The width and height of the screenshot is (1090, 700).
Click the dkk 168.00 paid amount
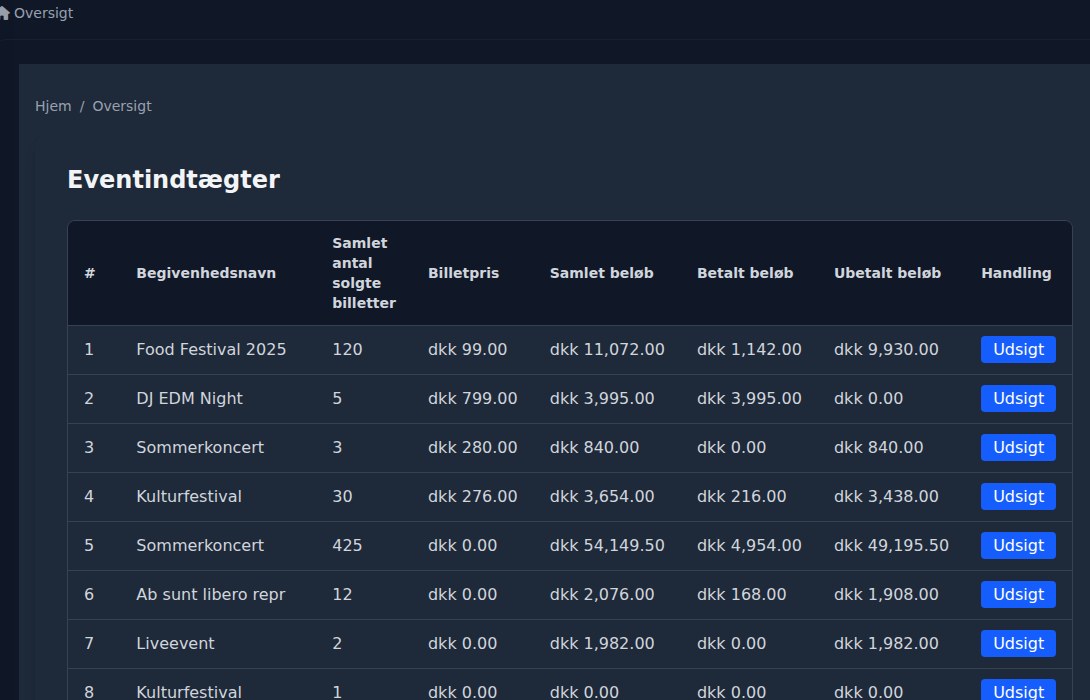click(741, 595)
